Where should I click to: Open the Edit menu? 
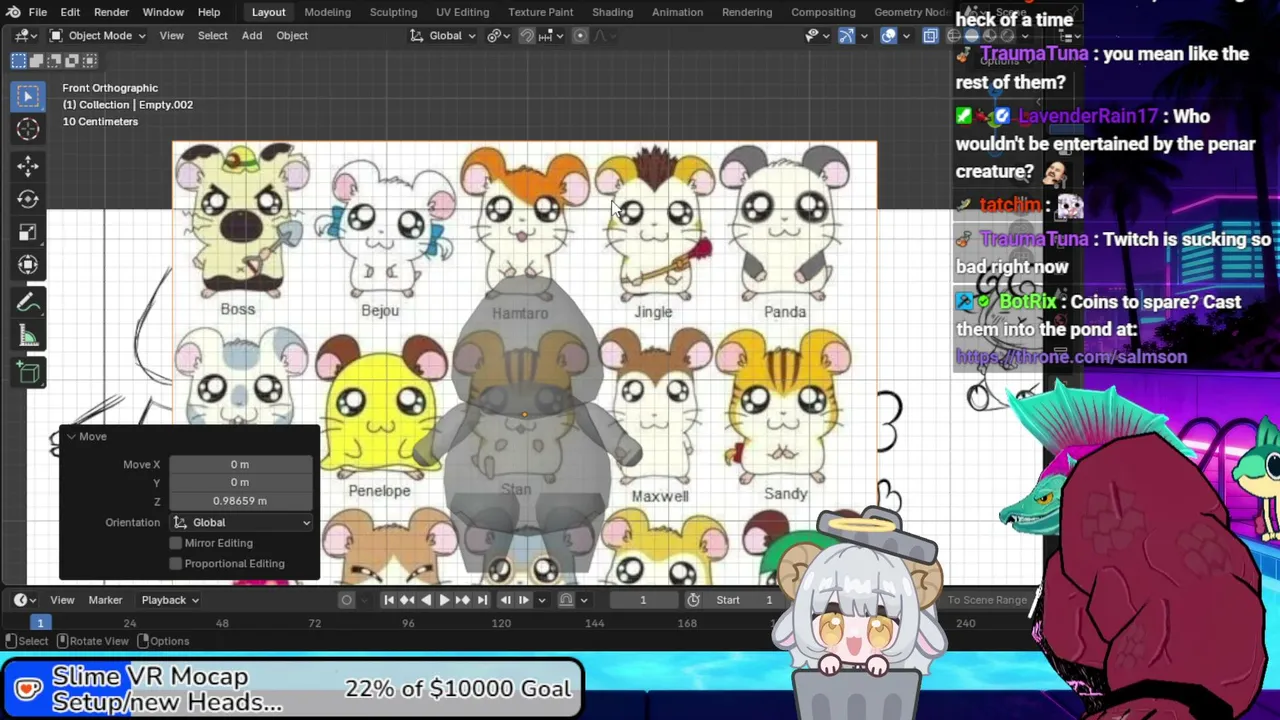[x=70, y=12]
